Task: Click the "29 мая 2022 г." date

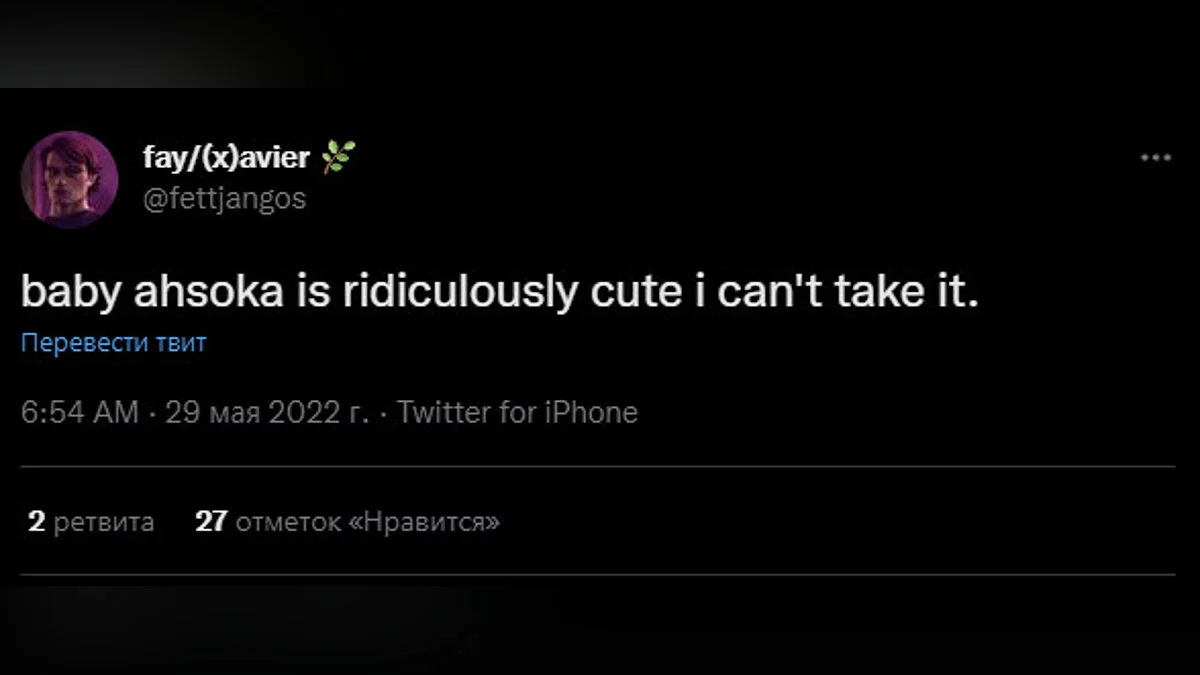Action: 267,413
